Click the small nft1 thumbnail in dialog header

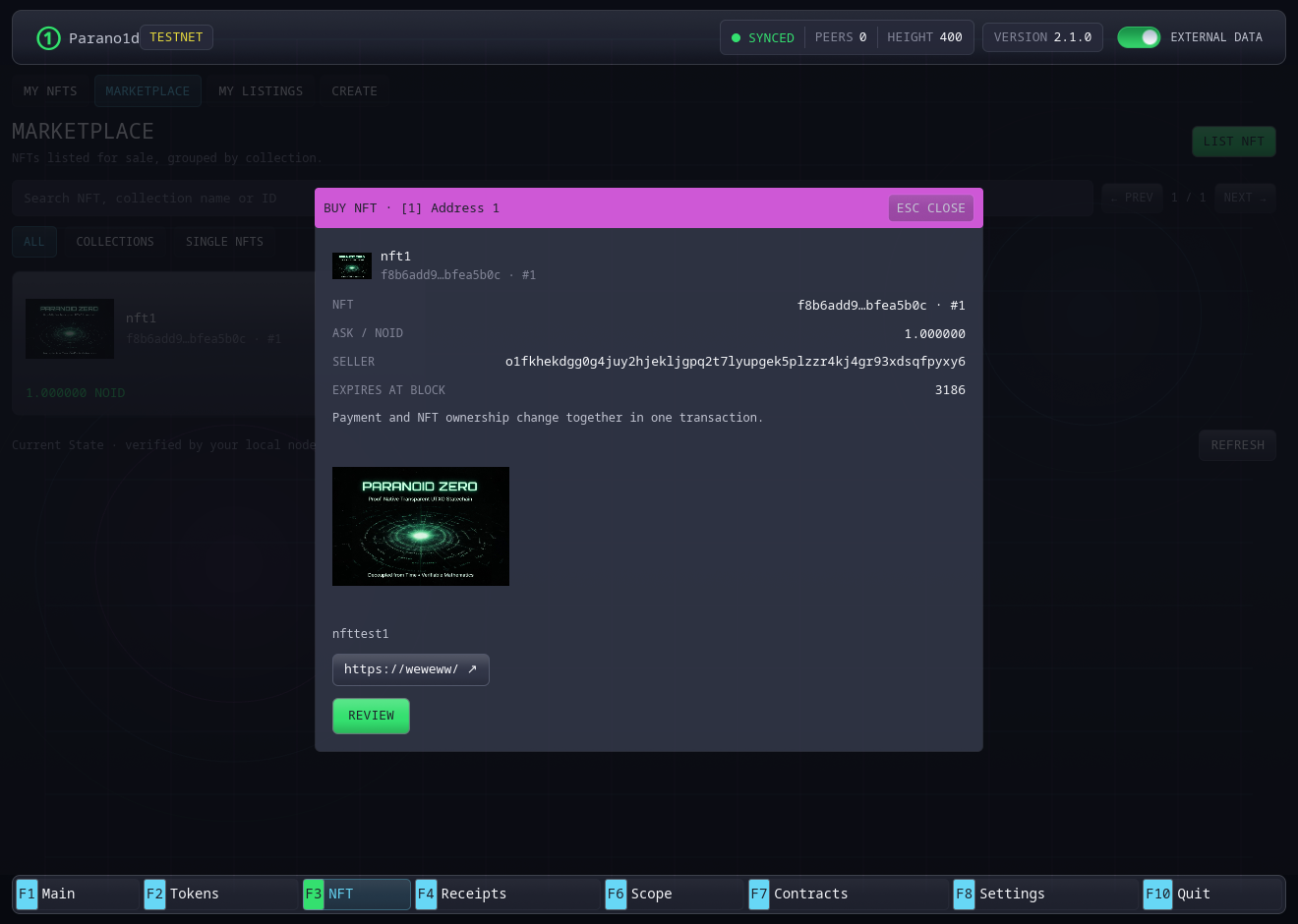tap(352, 265)
